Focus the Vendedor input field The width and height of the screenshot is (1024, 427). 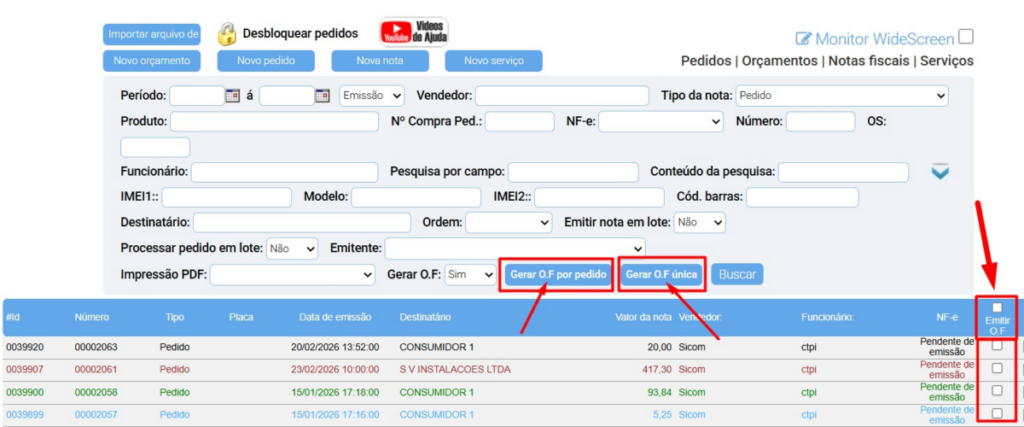(x=562, y=95)
